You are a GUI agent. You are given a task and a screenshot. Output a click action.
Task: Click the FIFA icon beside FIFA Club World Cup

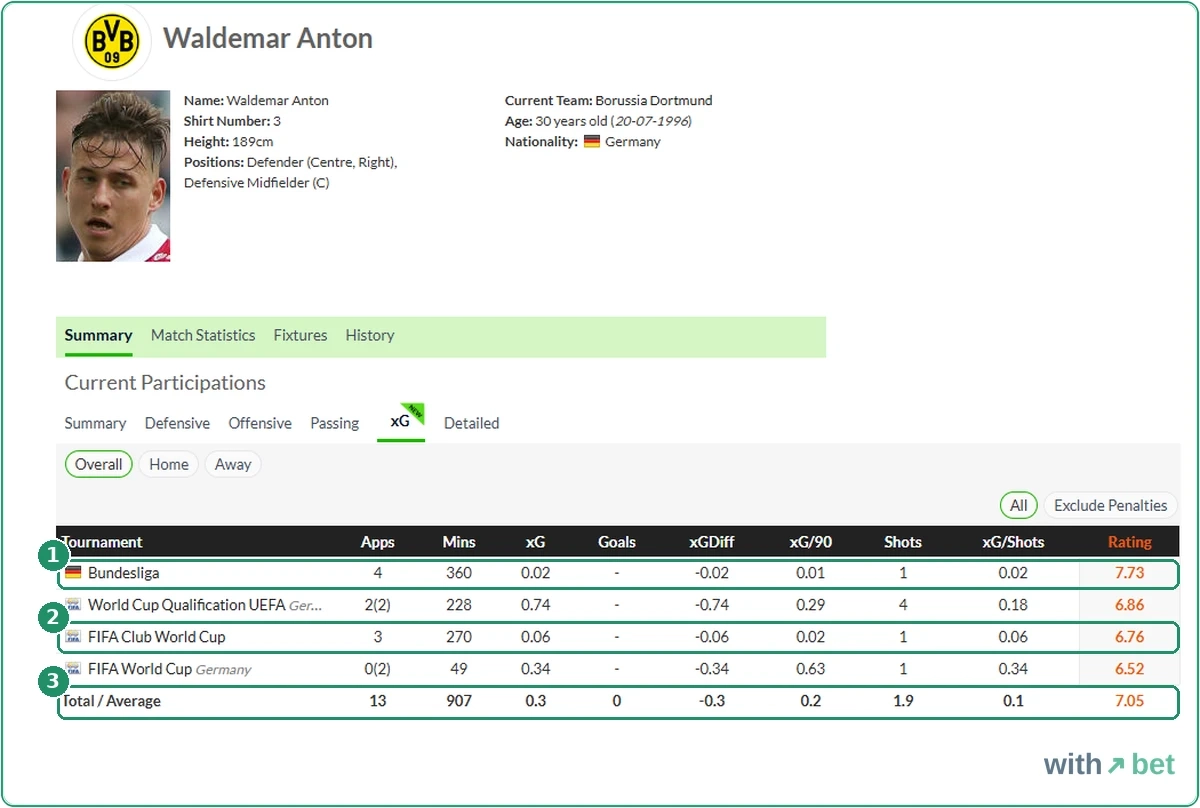point(73,637)
